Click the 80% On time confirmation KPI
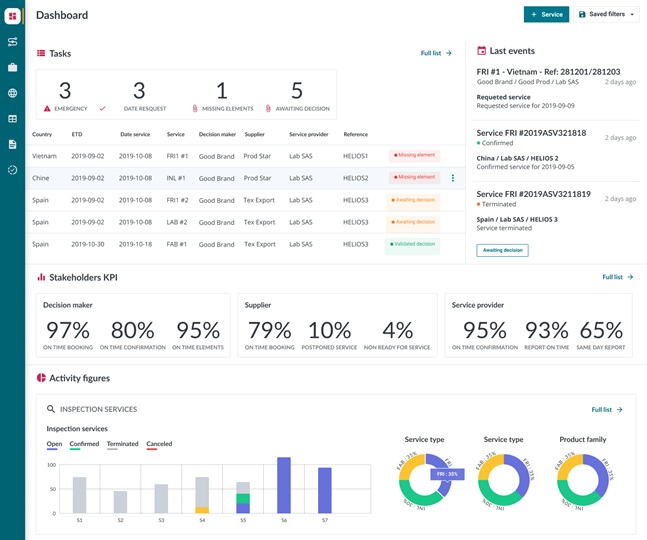 (132, 335)
